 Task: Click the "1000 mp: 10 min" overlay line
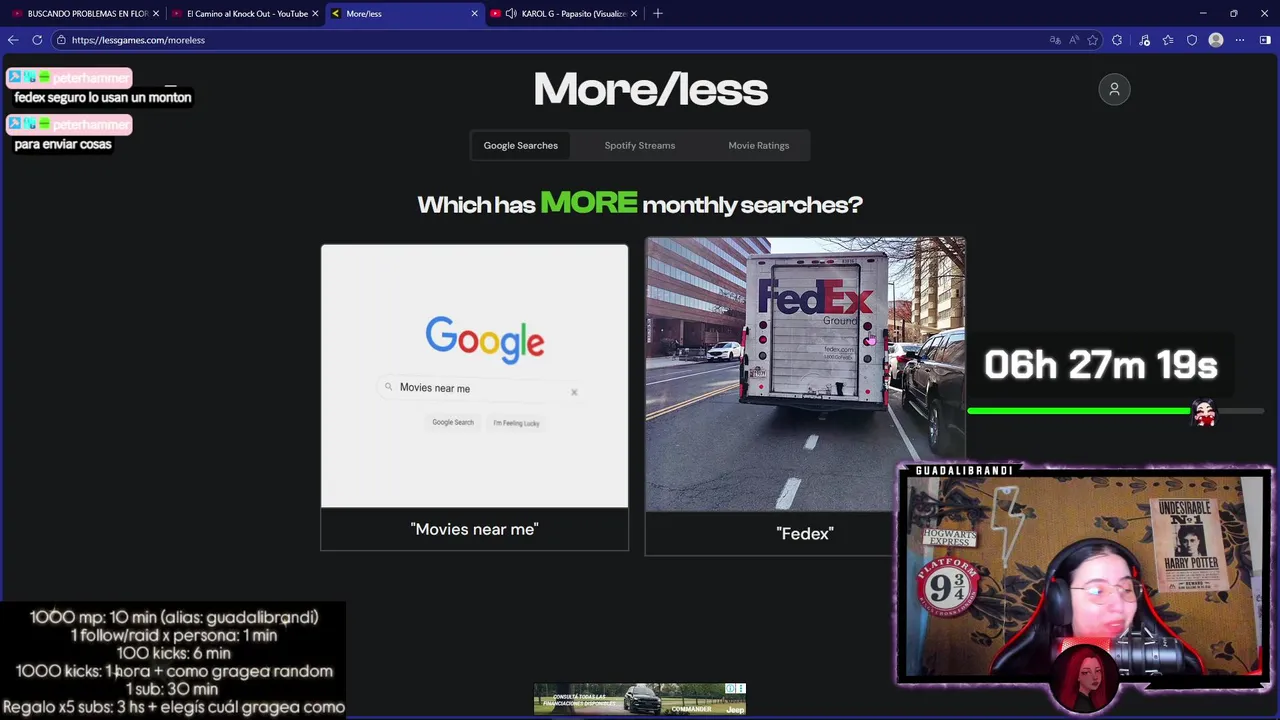tap(174, 617)
